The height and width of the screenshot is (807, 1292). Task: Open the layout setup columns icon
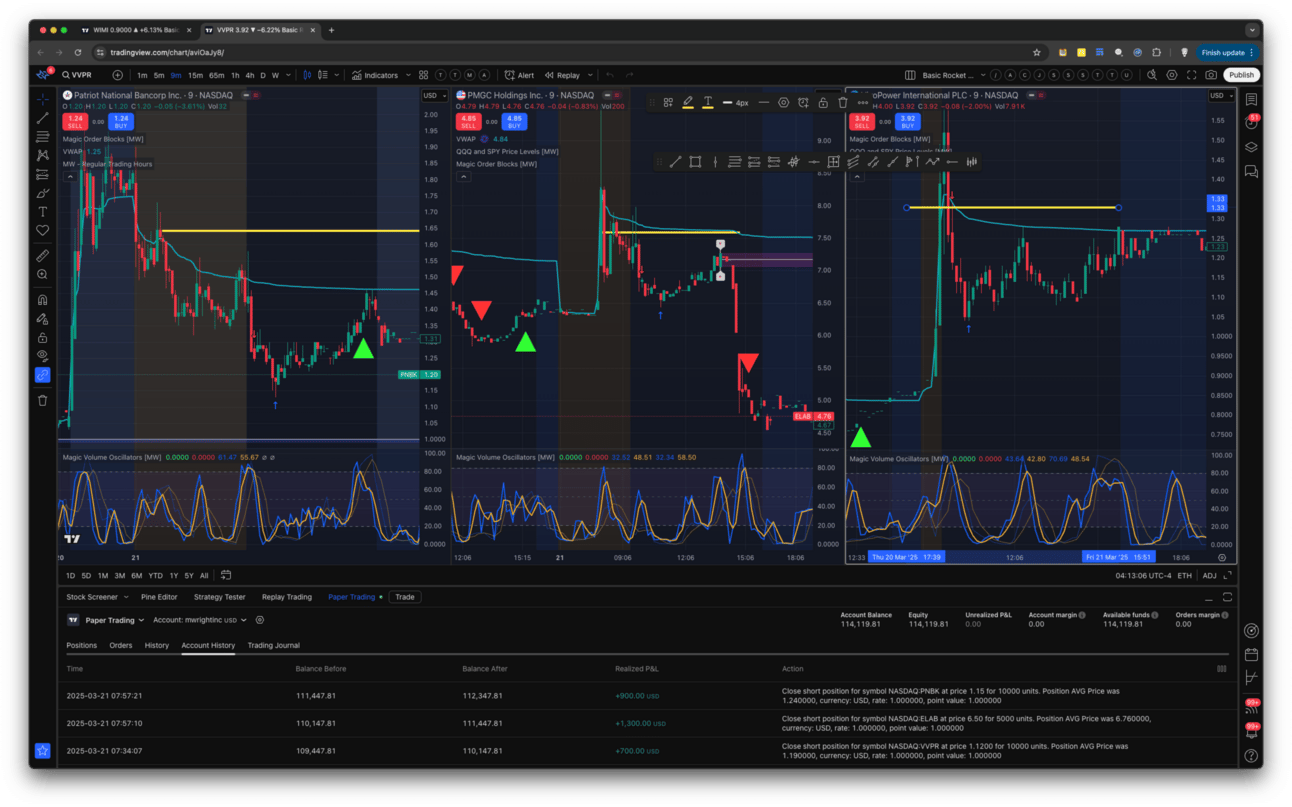coord(910,75)
